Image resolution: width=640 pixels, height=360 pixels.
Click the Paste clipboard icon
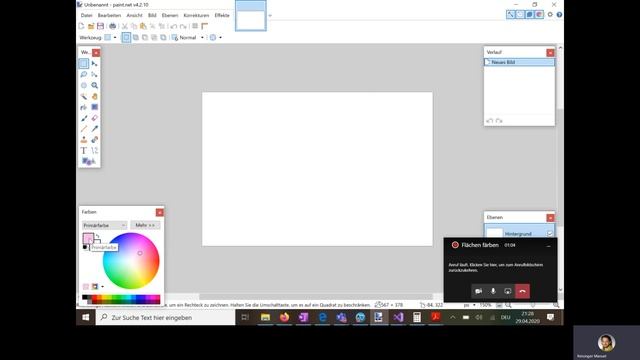tap(143, 26)
